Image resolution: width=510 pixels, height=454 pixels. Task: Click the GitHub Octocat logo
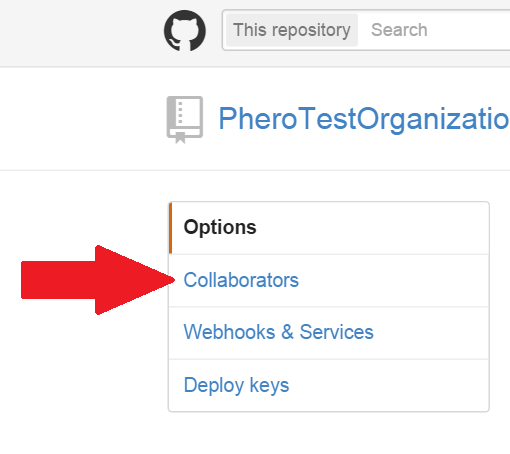[185, 30]
